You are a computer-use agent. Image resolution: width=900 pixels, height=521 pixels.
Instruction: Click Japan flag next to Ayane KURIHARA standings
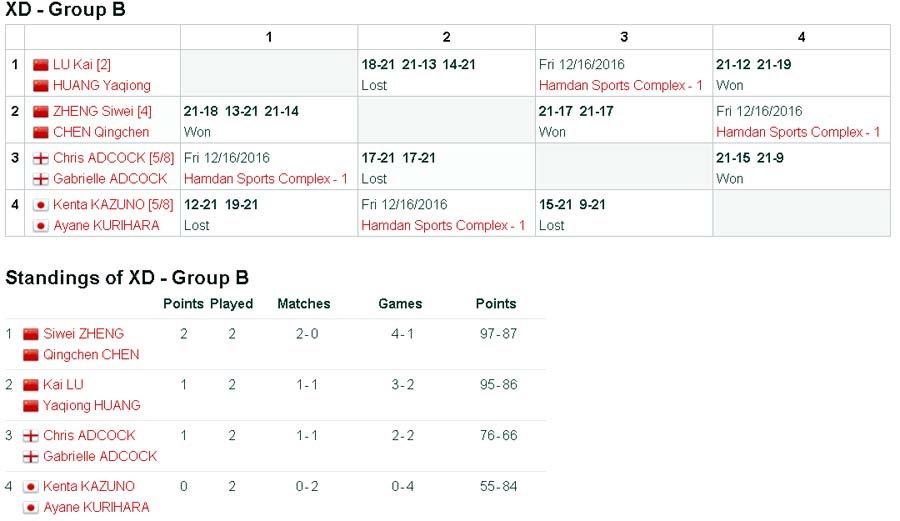click(x=31, y=507)
